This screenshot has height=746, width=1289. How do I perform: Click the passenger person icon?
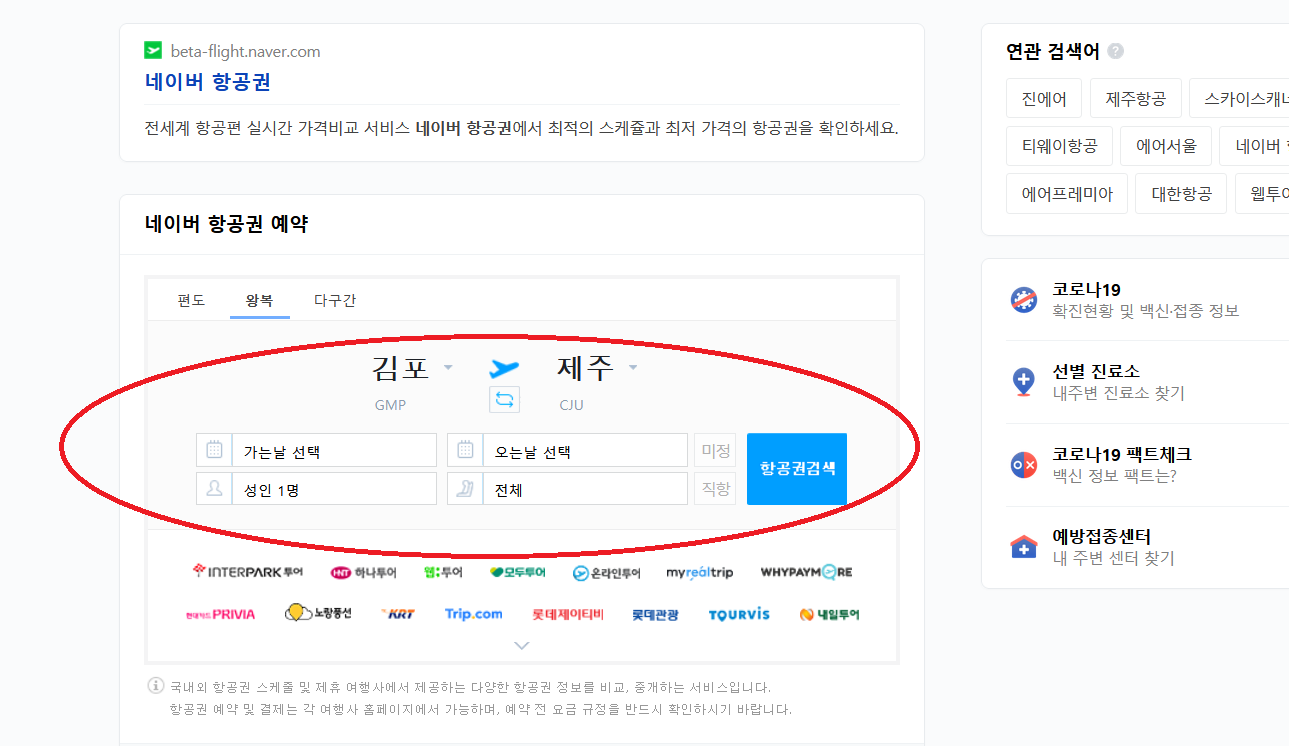tap(214, 489)
